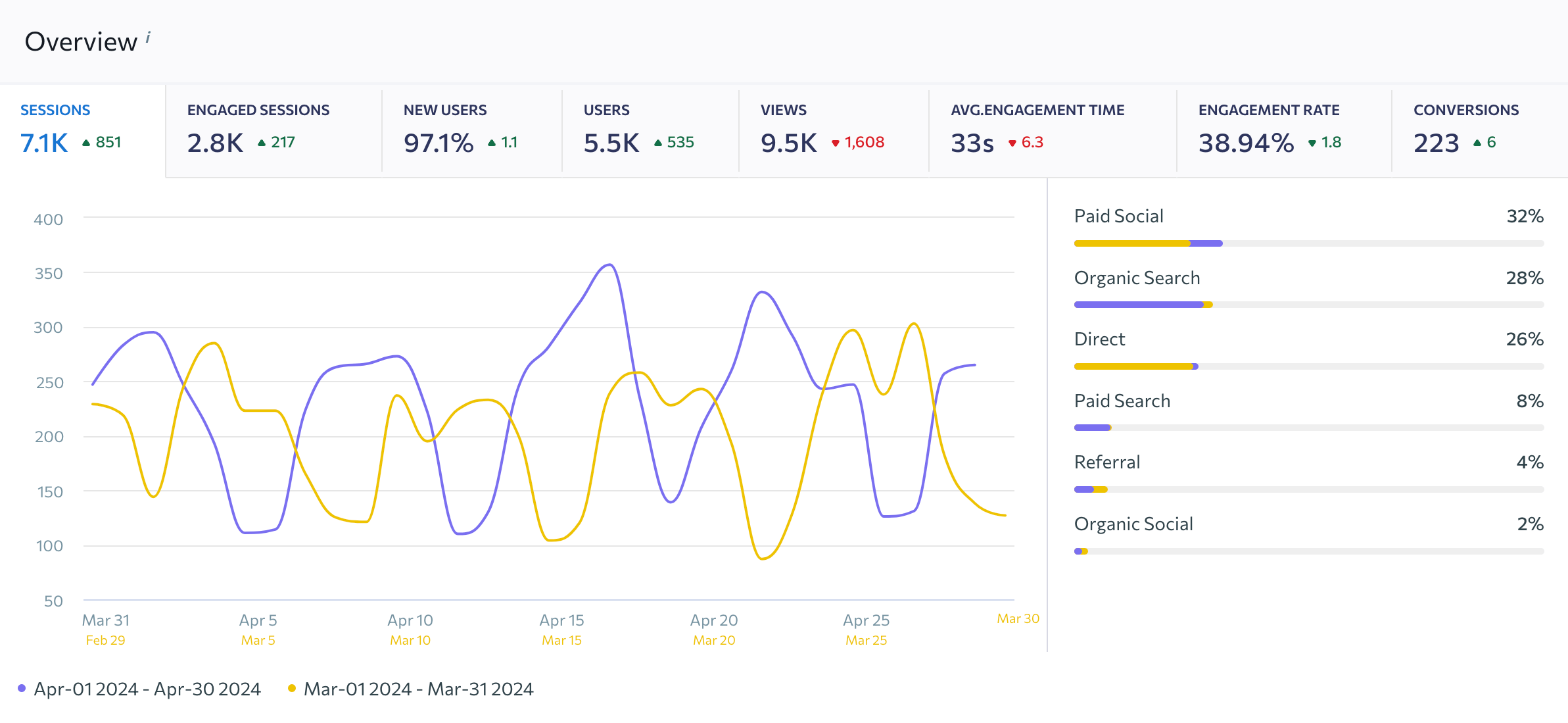Click the Referral progress bar
The height and width of the screenshot is (723, 1568).
tap(1309, 489)
